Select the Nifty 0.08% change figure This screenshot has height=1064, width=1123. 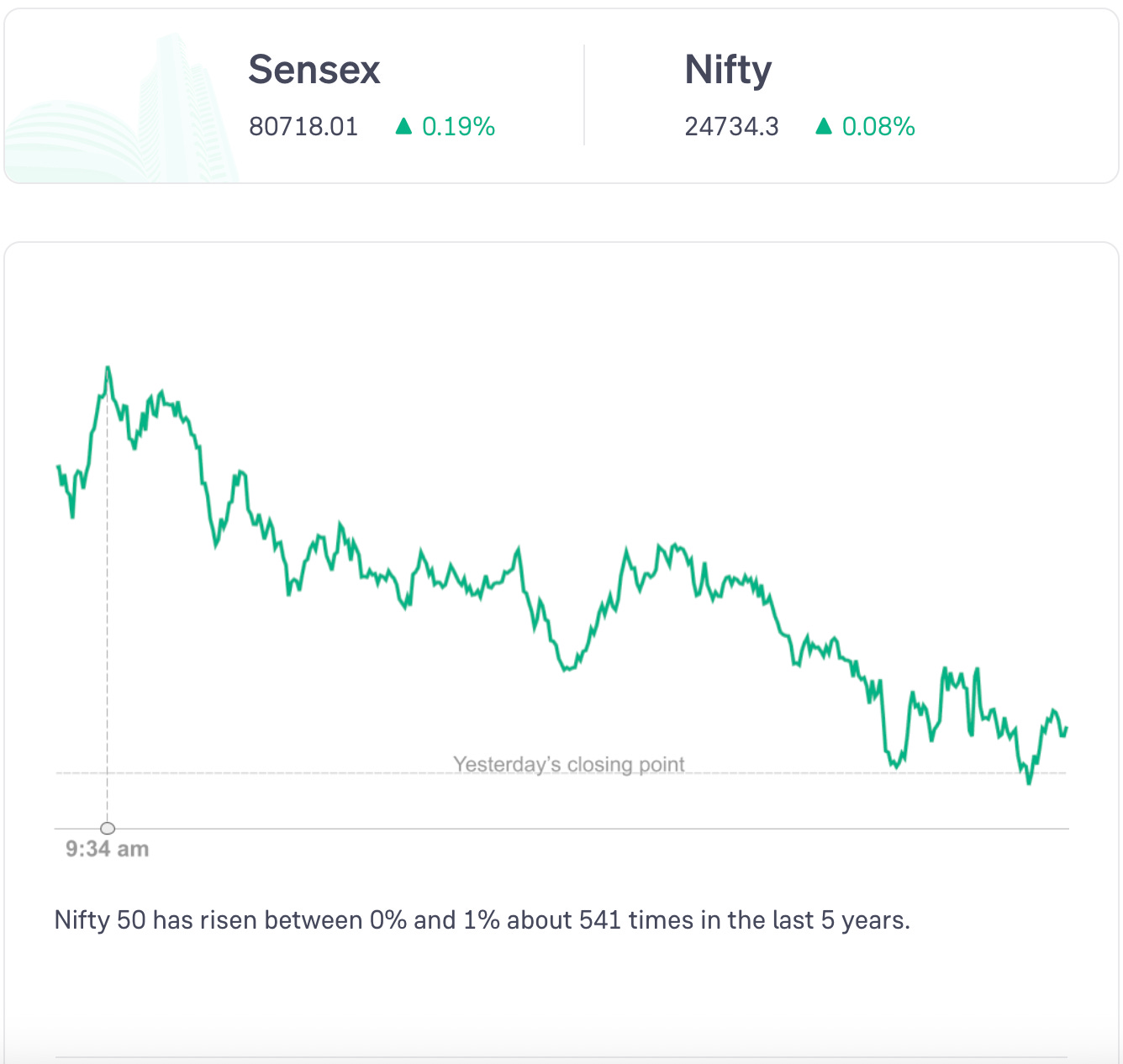(x=878, y=127)
